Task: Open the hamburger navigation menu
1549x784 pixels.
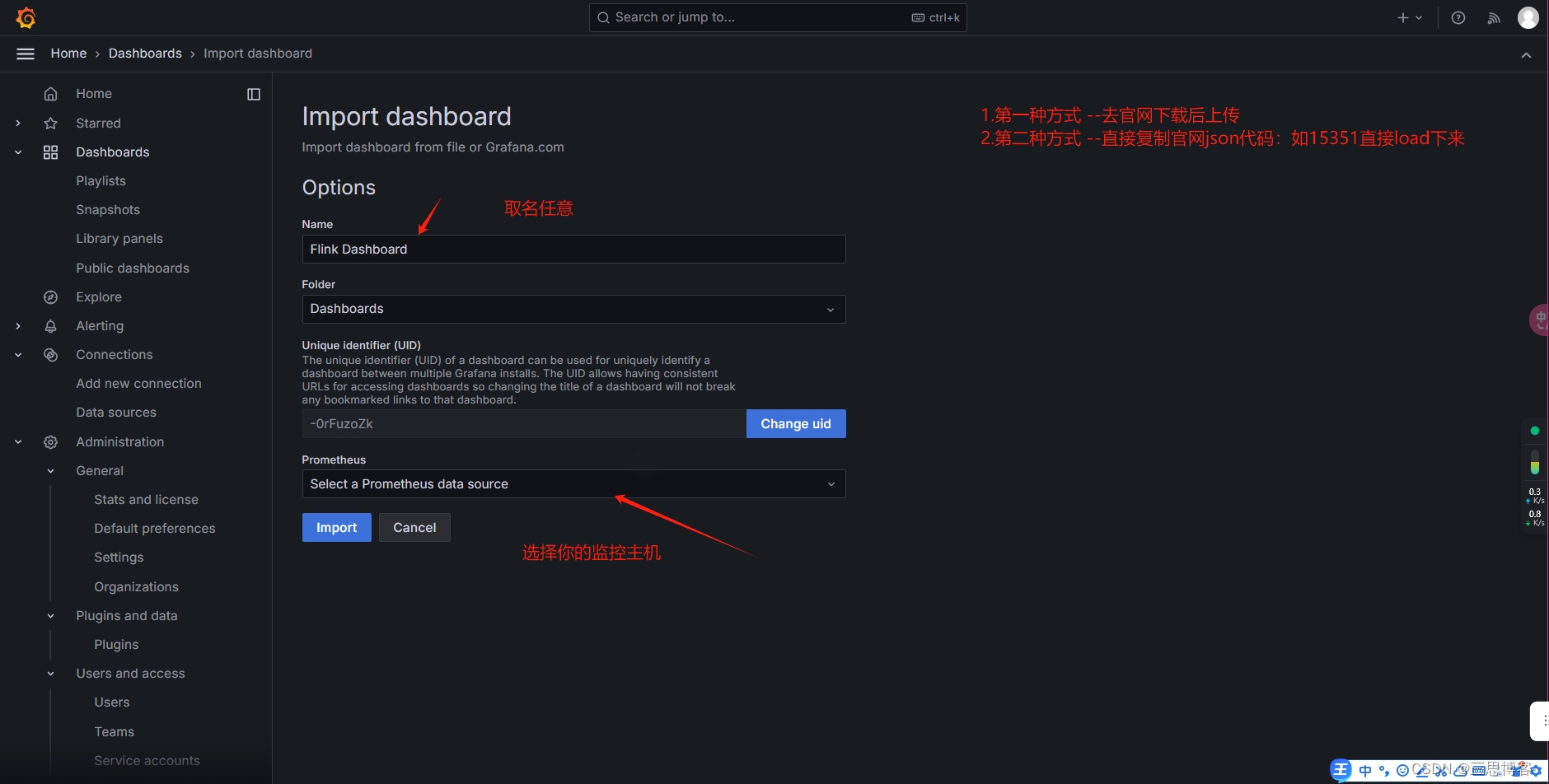Action: coord(26,54)
